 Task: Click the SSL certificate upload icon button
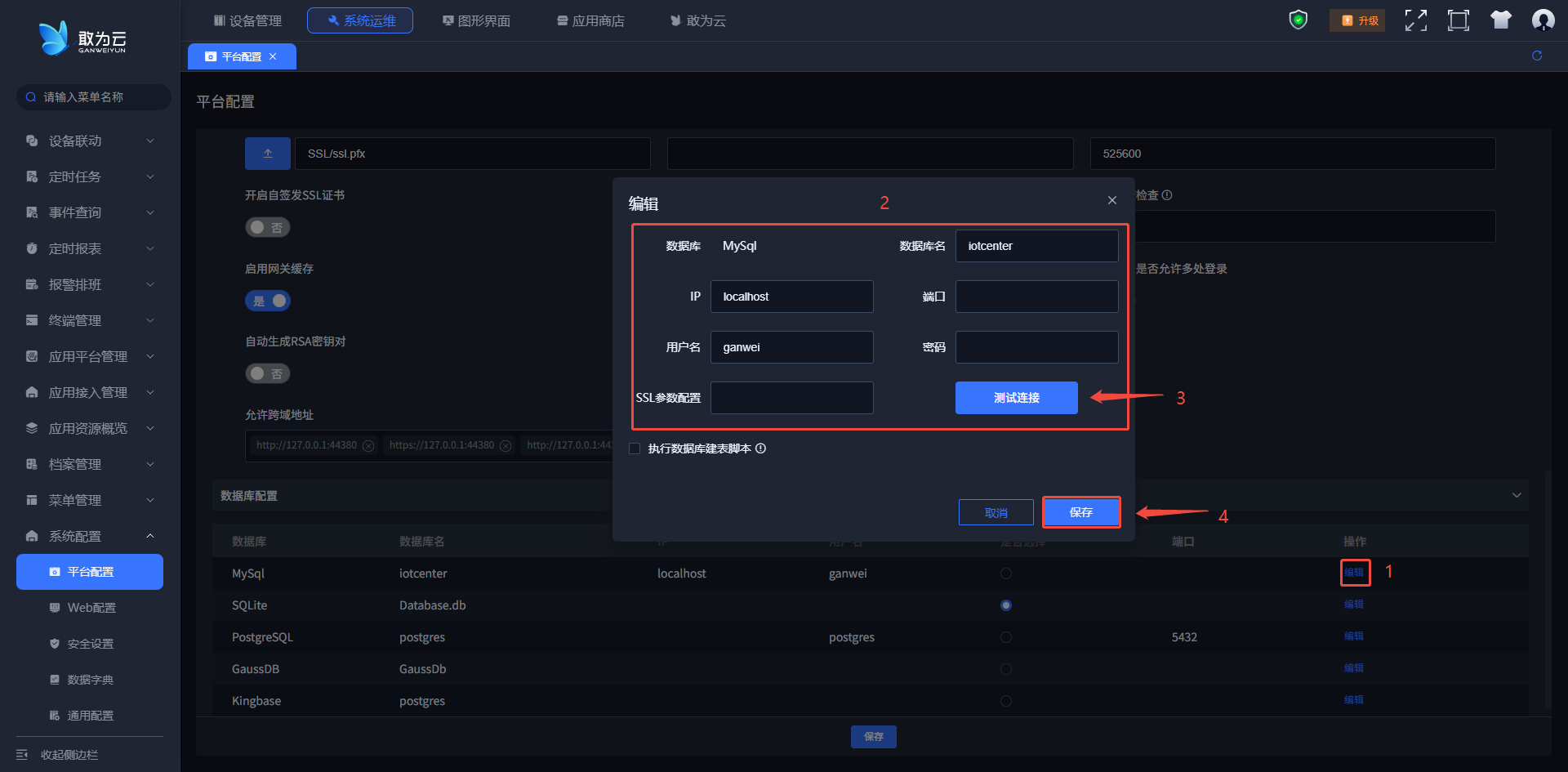(x=268, y=154)
